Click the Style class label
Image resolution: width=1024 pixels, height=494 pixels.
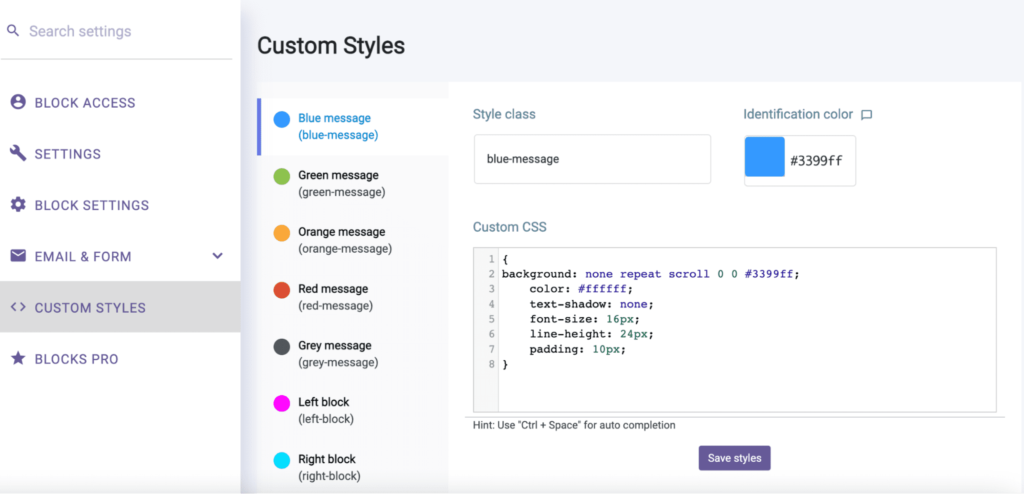coord(504,114)
